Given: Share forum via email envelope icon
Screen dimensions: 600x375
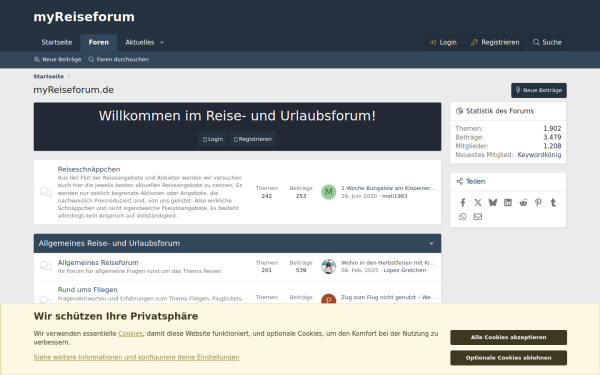Looking at the screenshot, I should pyautogui.click(x=478, y=217).
